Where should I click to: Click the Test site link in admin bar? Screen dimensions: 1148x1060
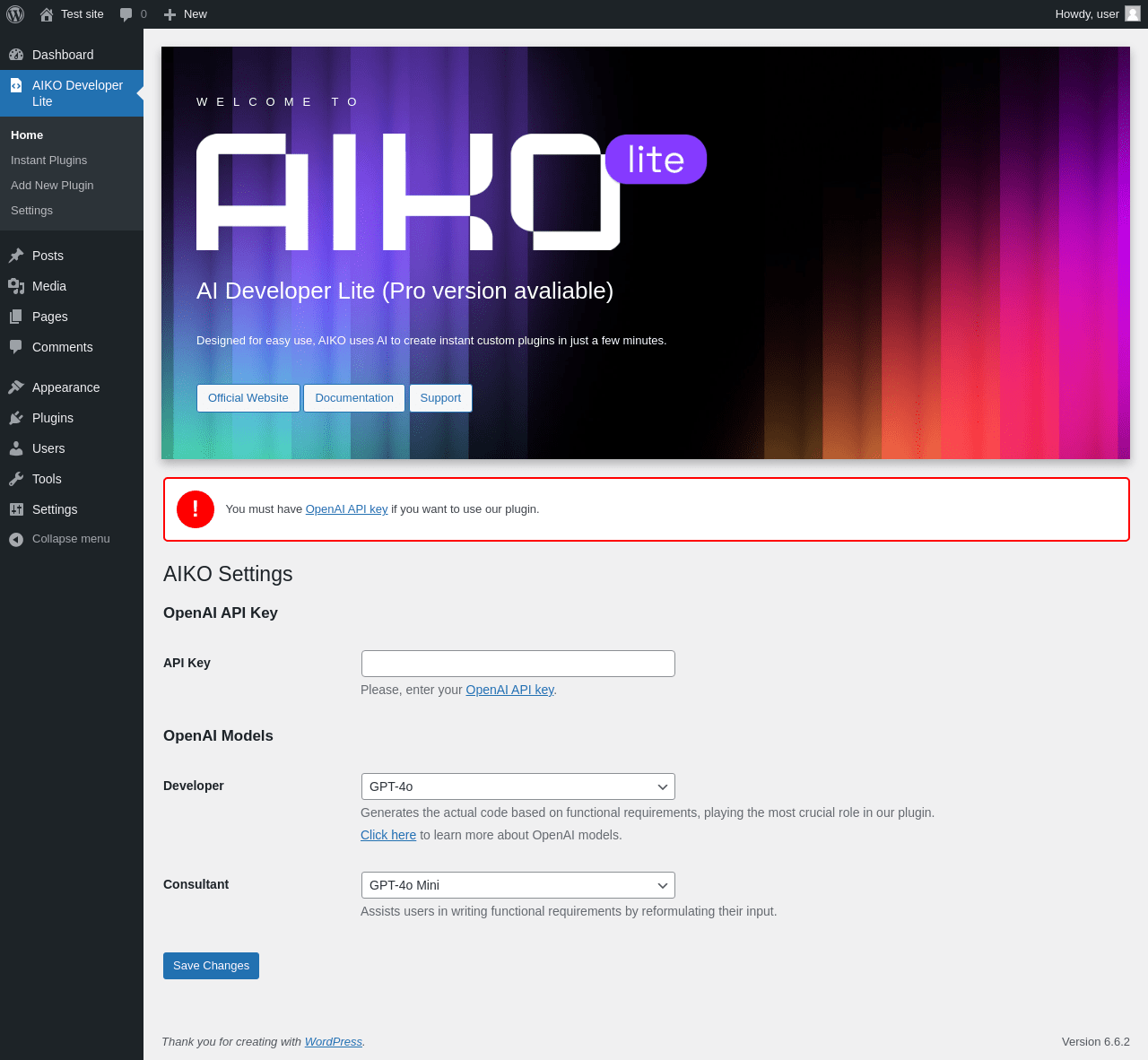pos(72,14)
